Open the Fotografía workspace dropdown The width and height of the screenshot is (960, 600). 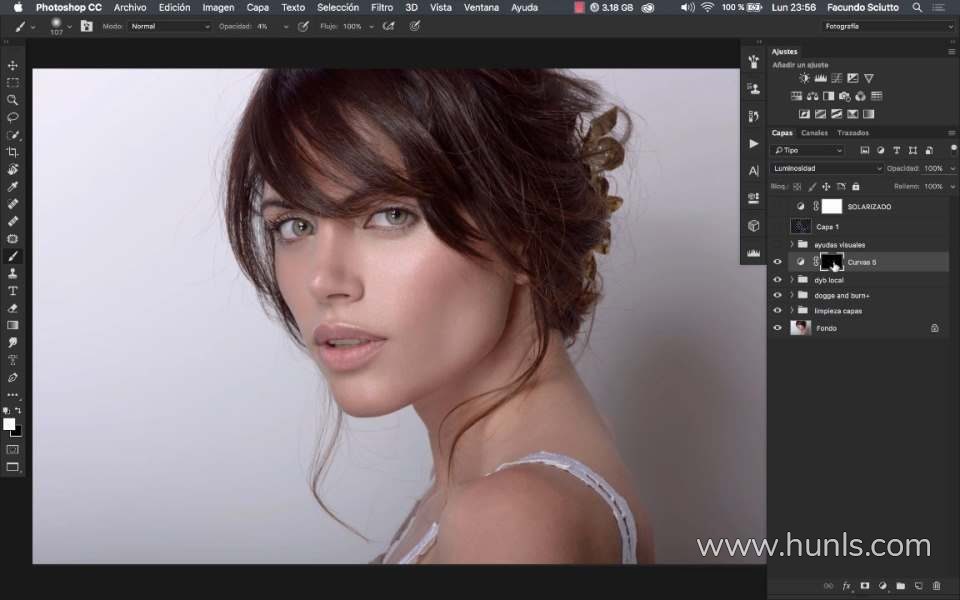[x=887, y=26]
